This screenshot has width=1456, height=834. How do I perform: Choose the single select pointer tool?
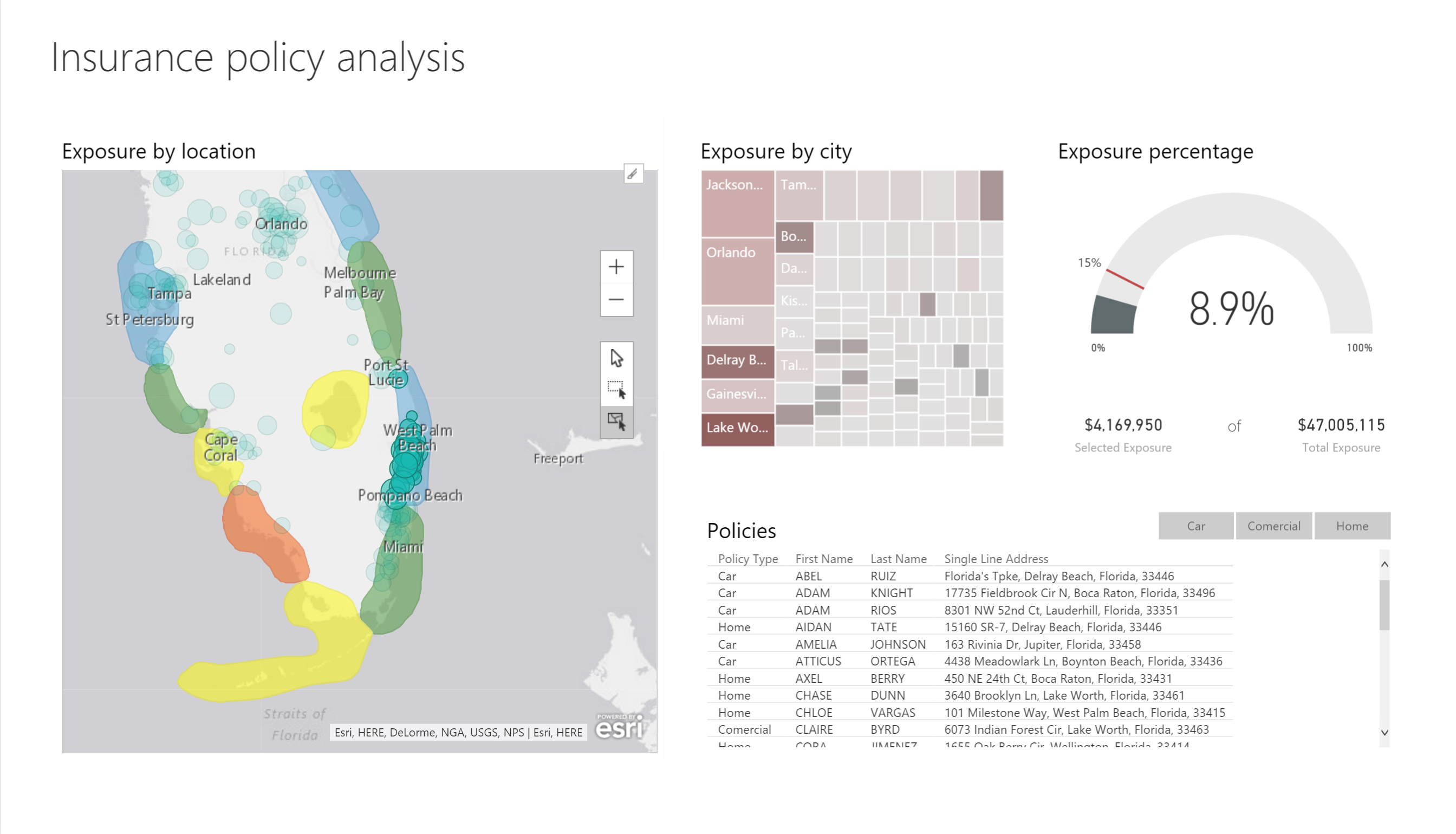pyautogui.click(x=616, y=359)
